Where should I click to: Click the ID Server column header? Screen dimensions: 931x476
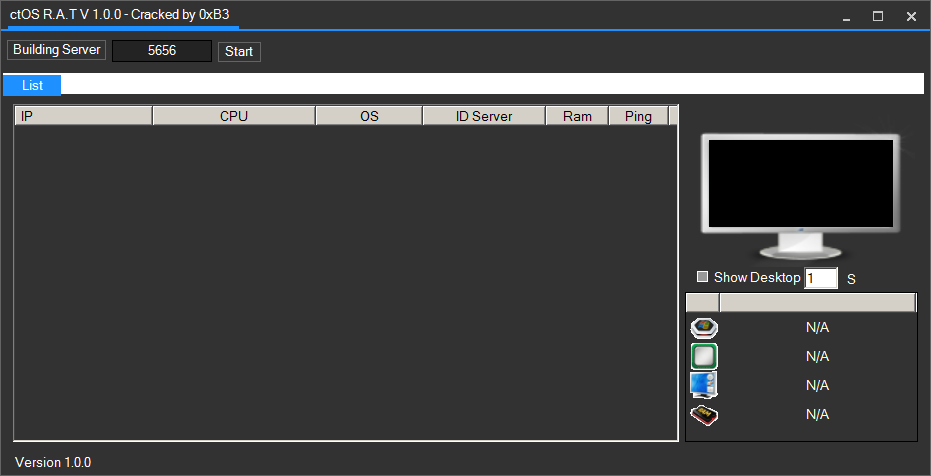click(x=484, y=116)
